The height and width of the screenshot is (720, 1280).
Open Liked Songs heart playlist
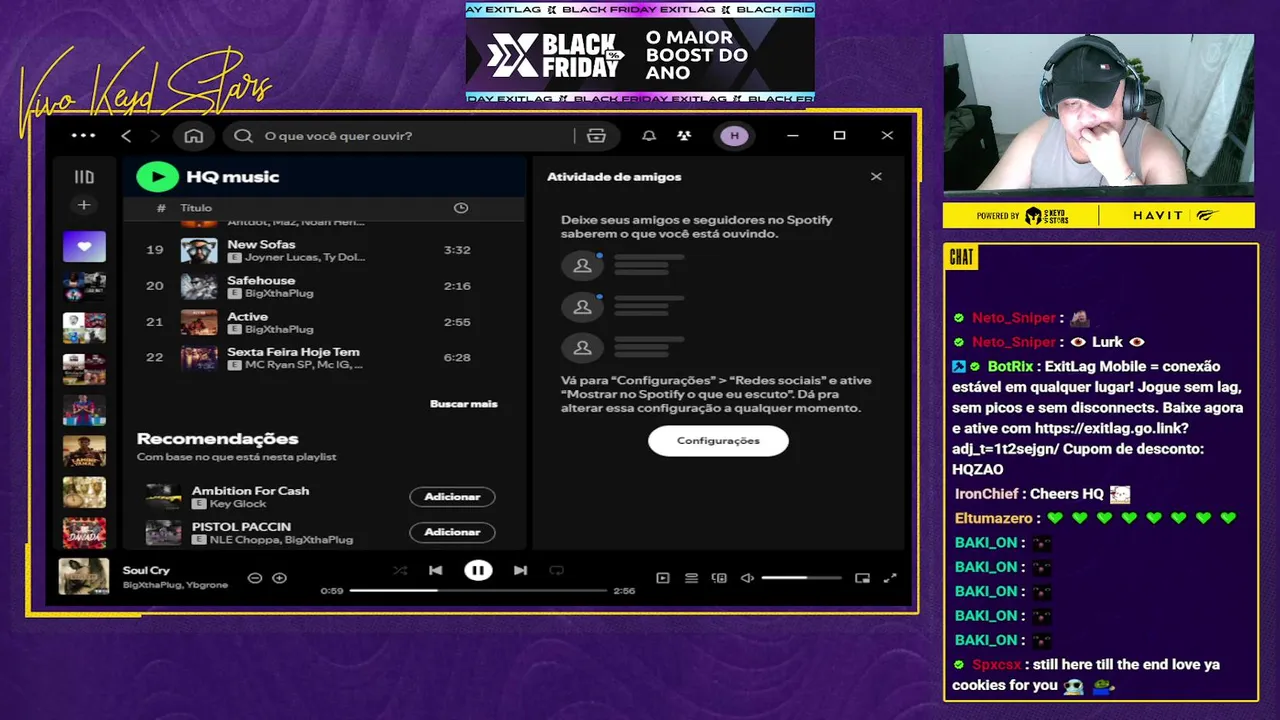click(x=84, y=246)
